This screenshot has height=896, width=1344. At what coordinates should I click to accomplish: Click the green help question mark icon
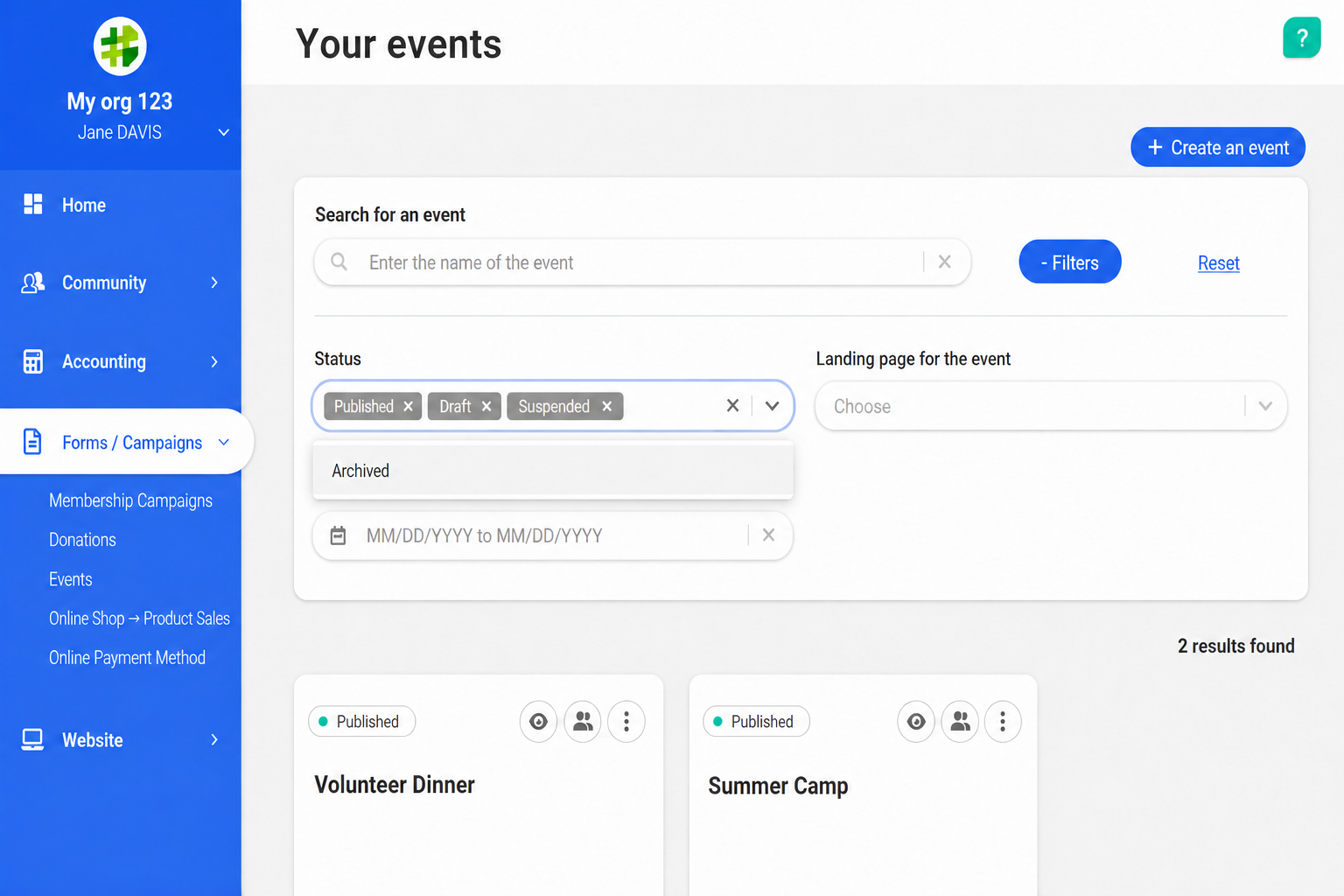coord(1301,38)
